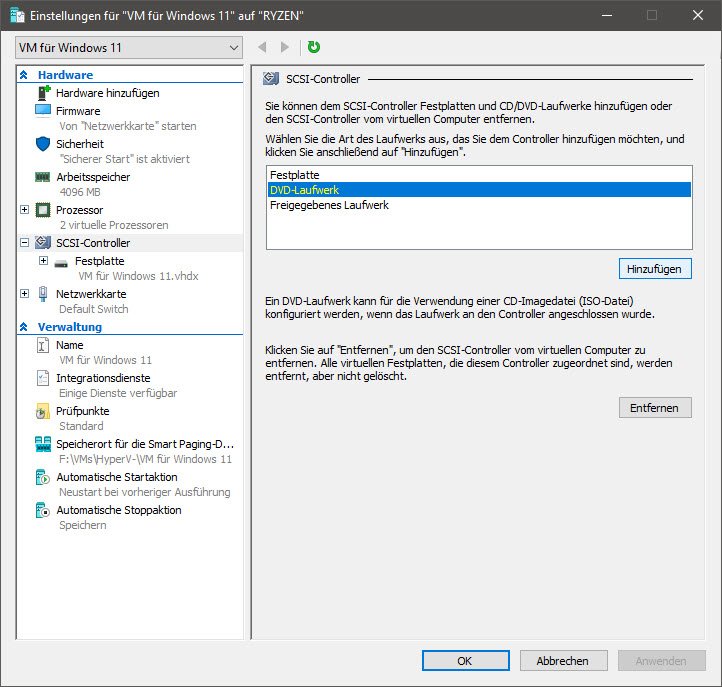722x687 pixels.
Task: Click the Arbeitsspeicher memory chip icon
Action: [x=43, y=177]
